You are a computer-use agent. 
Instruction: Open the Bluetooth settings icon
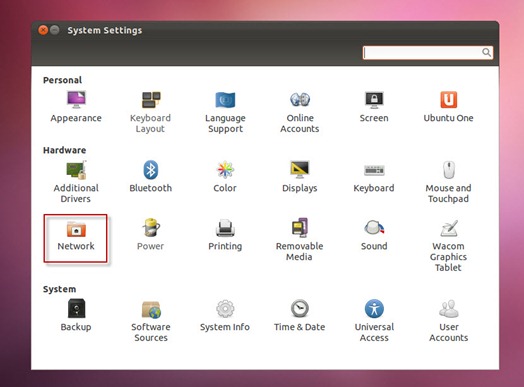point(151,170)
